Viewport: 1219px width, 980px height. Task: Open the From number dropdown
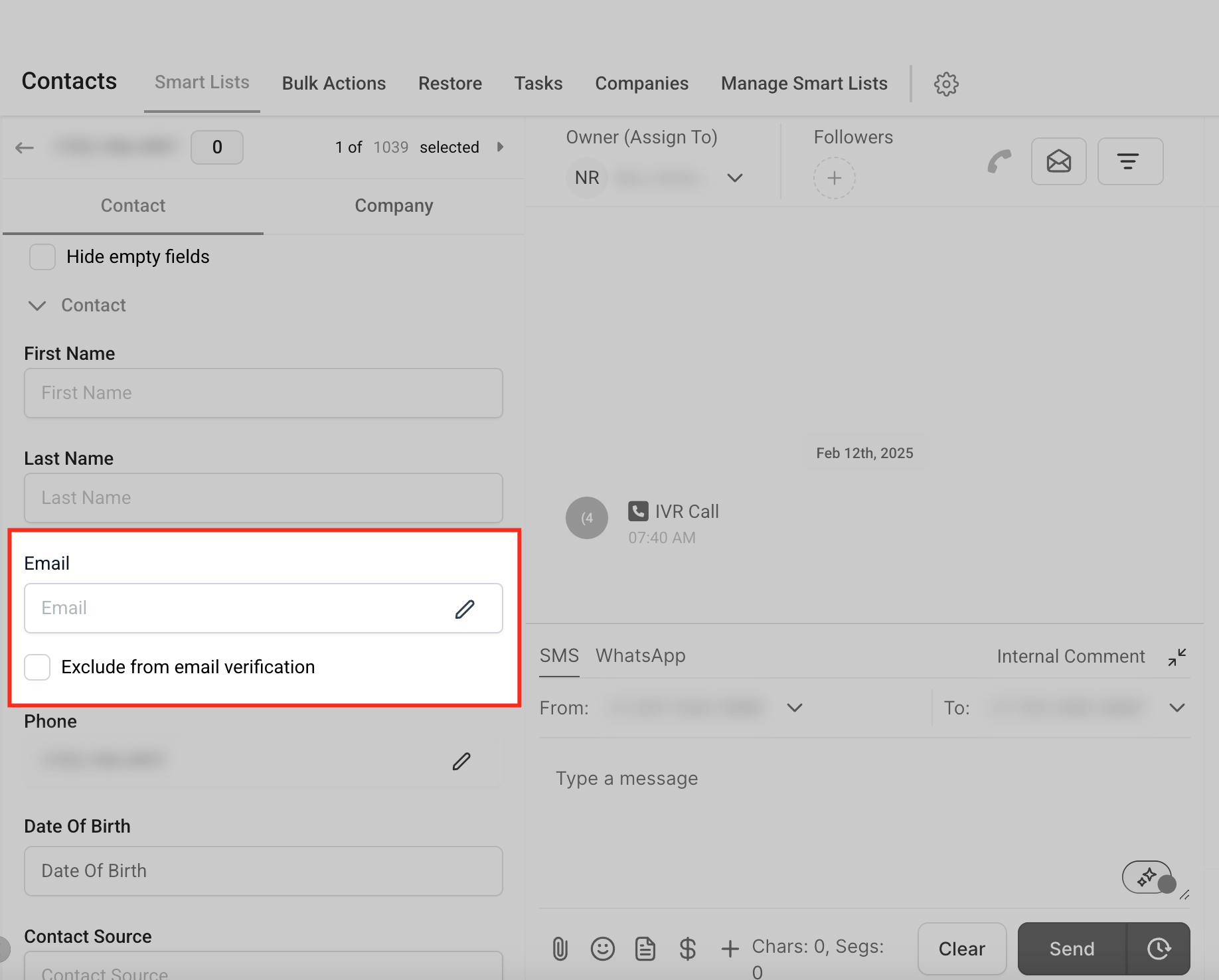(x=795, y=708)
